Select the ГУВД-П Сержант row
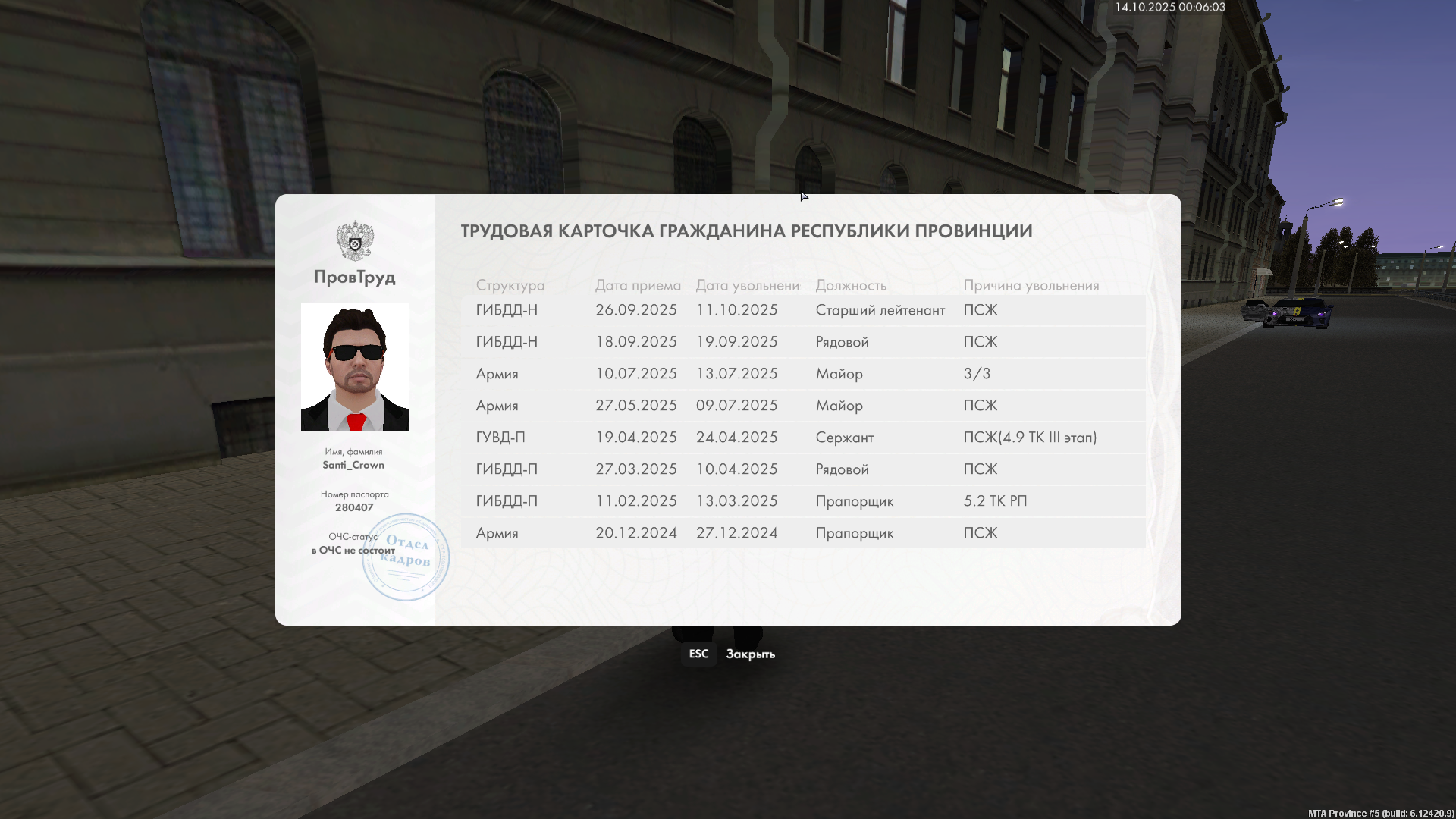This screenshot has width=1456, height=819. tap(802, 438)
